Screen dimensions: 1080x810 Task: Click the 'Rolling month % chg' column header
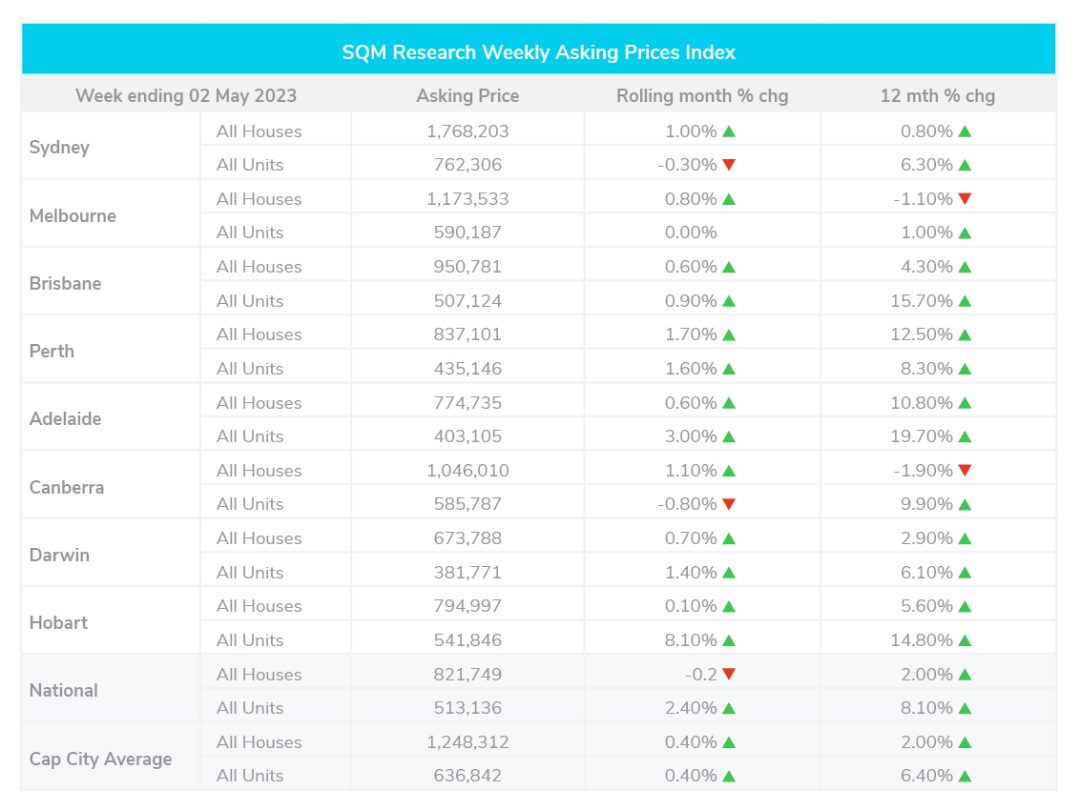(x=702, y=96)
